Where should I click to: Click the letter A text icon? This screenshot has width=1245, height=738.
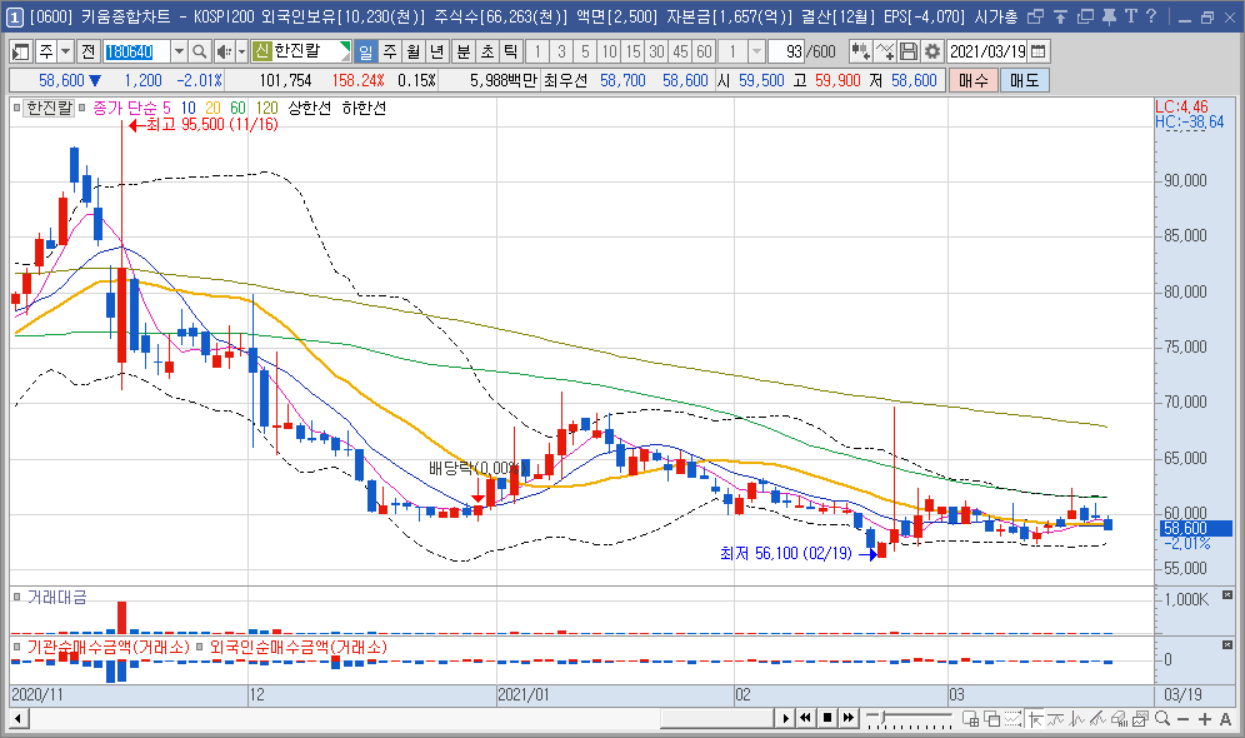pos(1226,718)
